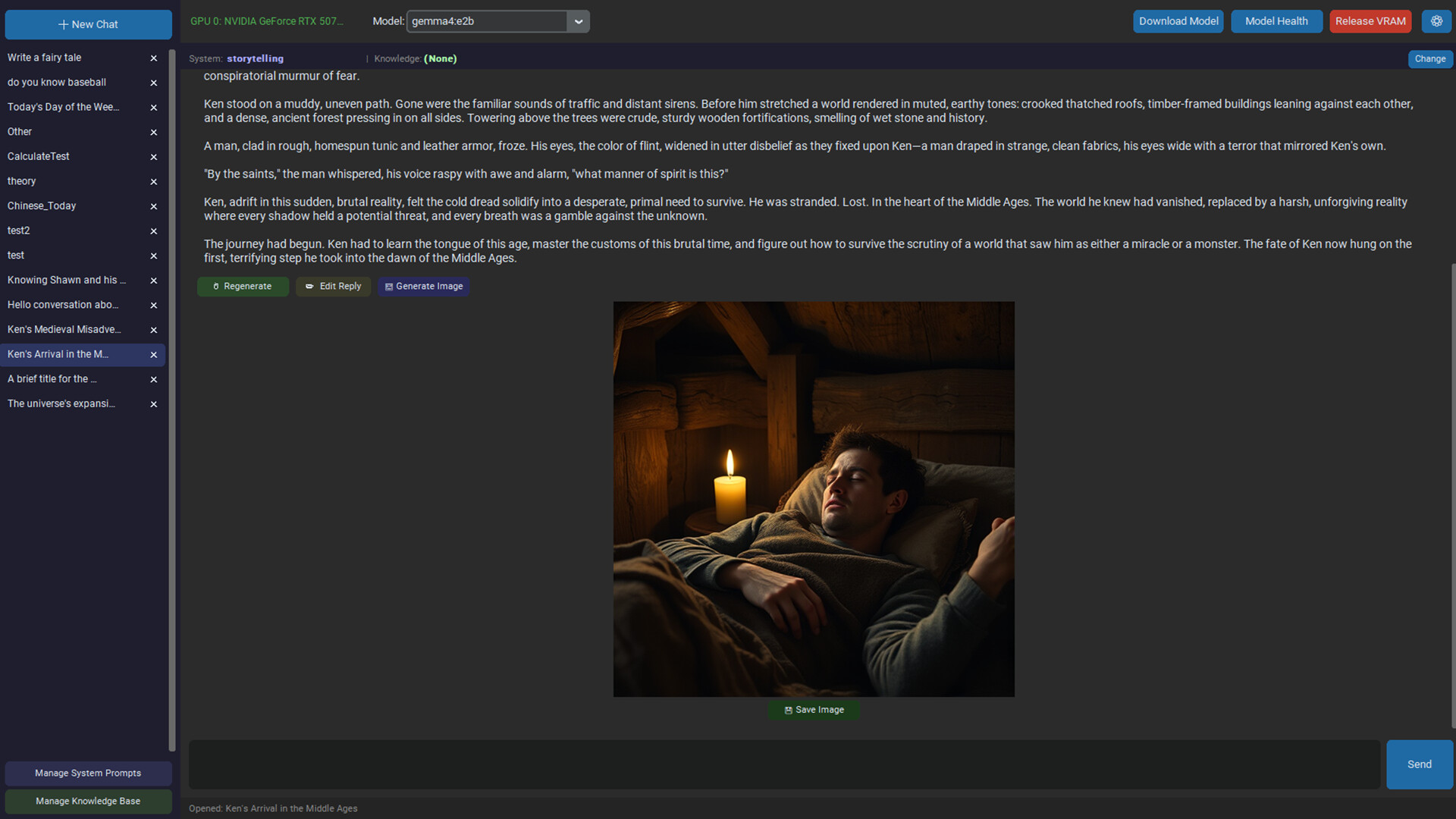Click the chat list scrollbar
Image resolution: width=1456 pixels, height=819 pixels.
172,400
